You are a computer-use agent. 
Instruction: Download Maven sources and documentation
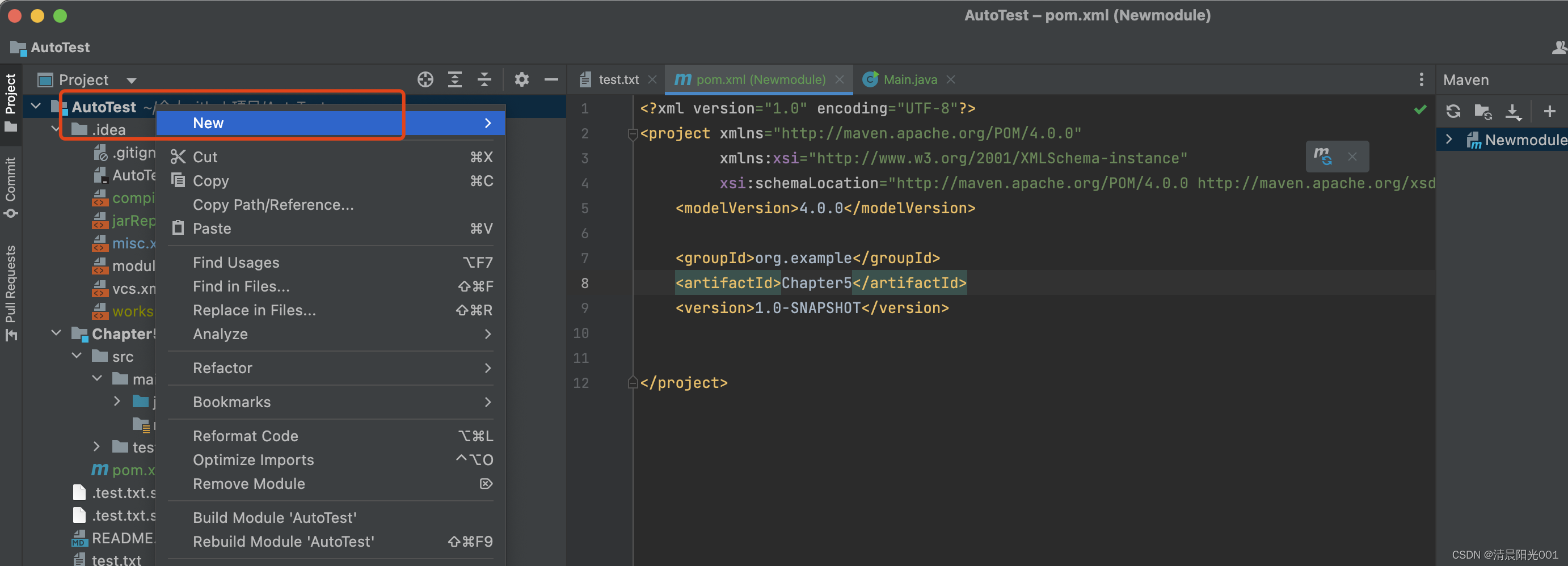1513,111
